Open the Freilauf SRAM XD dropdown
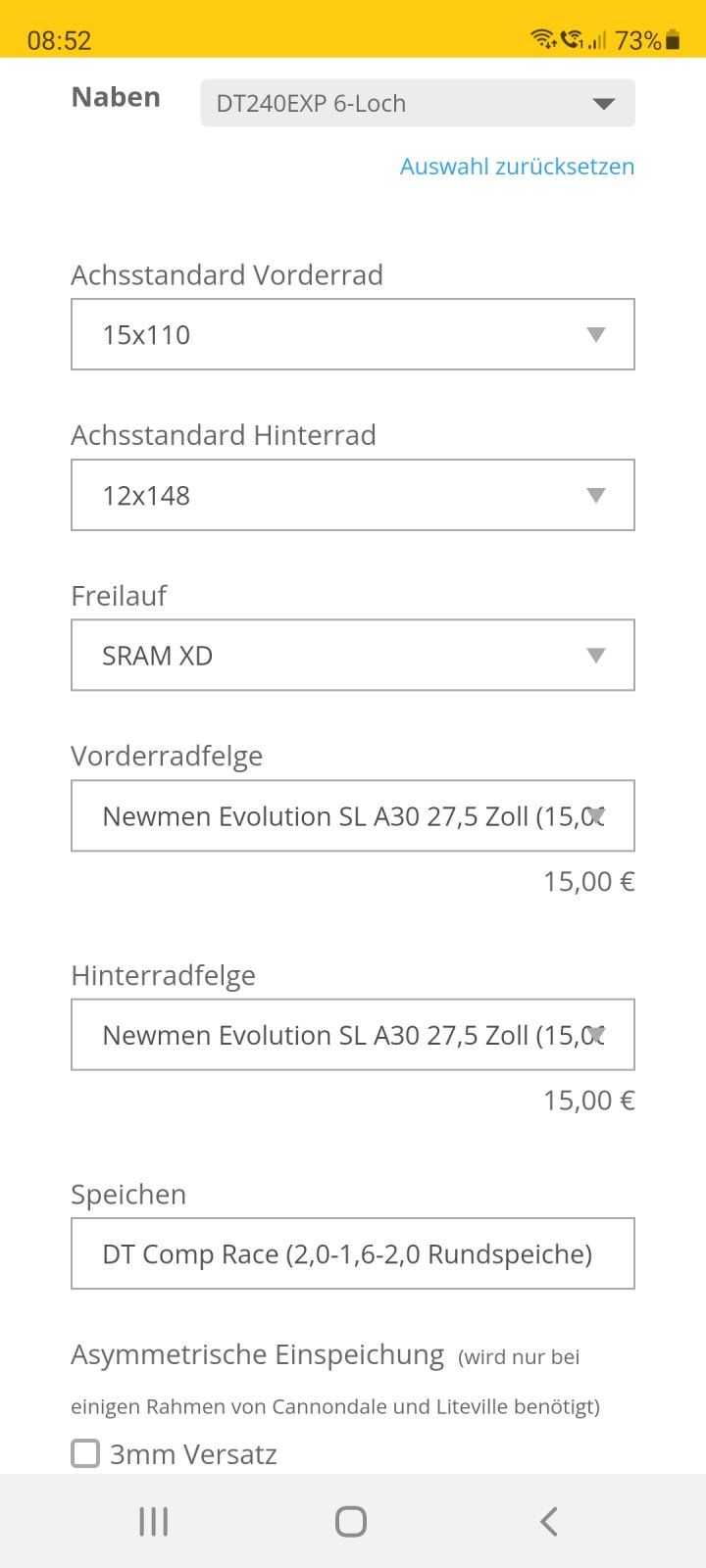The image size is (706, 1568). (x=353, y=655)
